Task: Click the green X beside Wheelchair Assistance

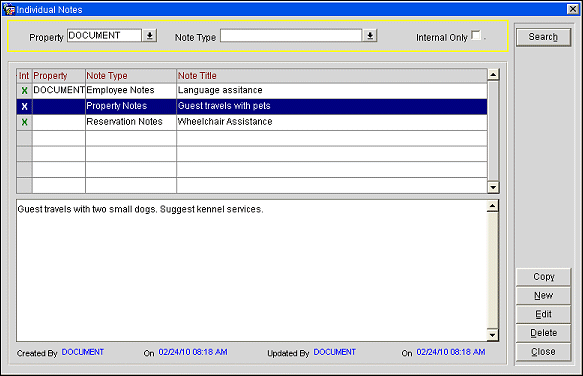Action: pyautogui.click(x=25, y=122)
